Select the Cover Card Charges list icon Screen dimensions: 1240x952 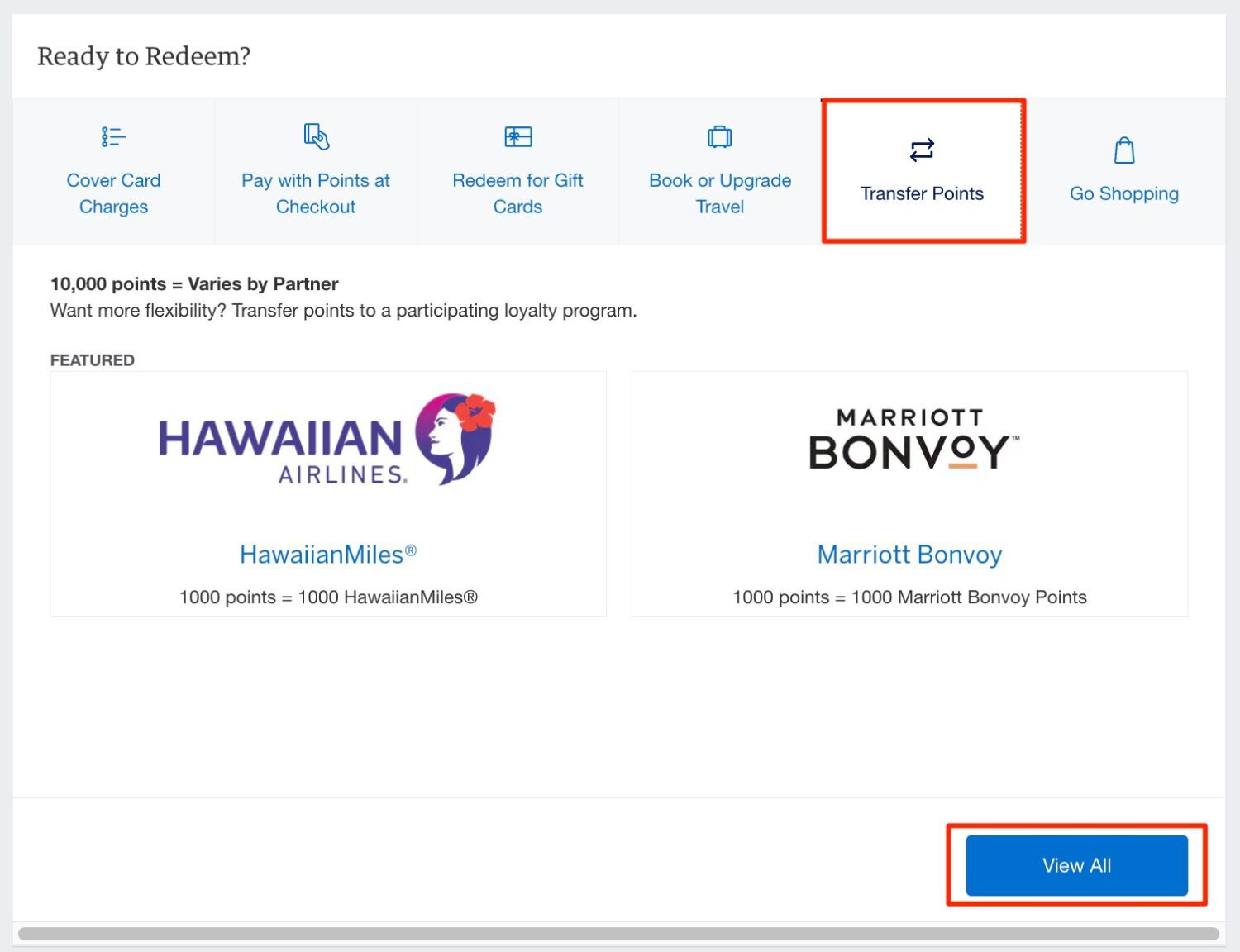pyautogui.click(x=112, y=136)
